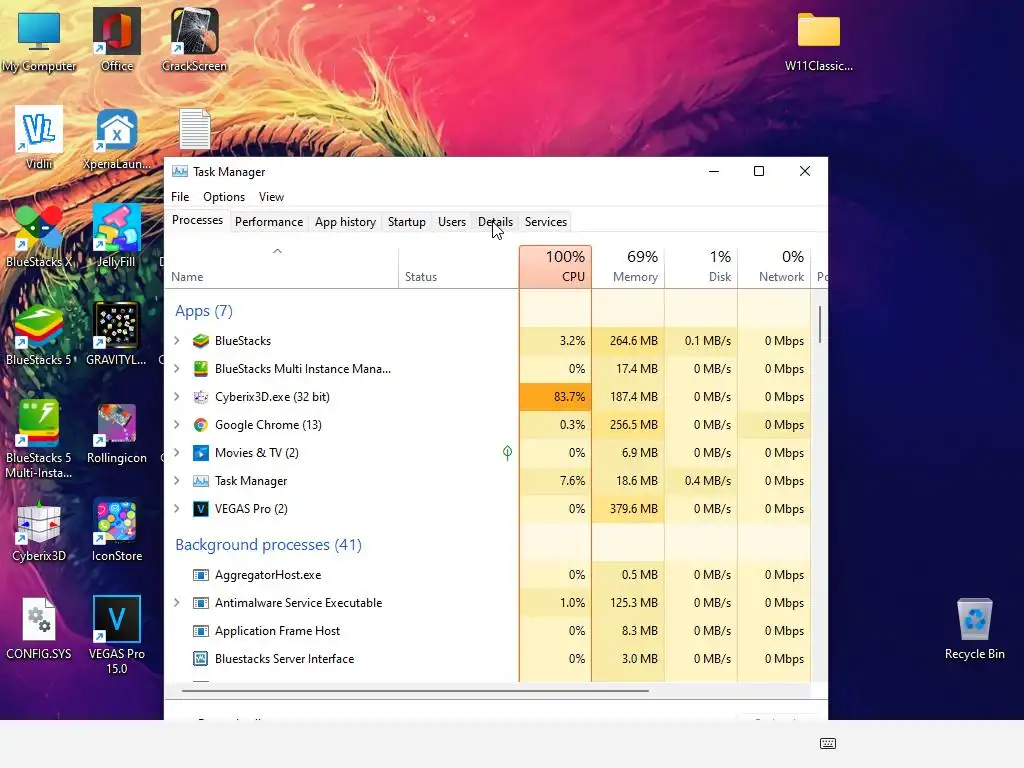
Task: Switch to the Startup tab
Action: 407,222
